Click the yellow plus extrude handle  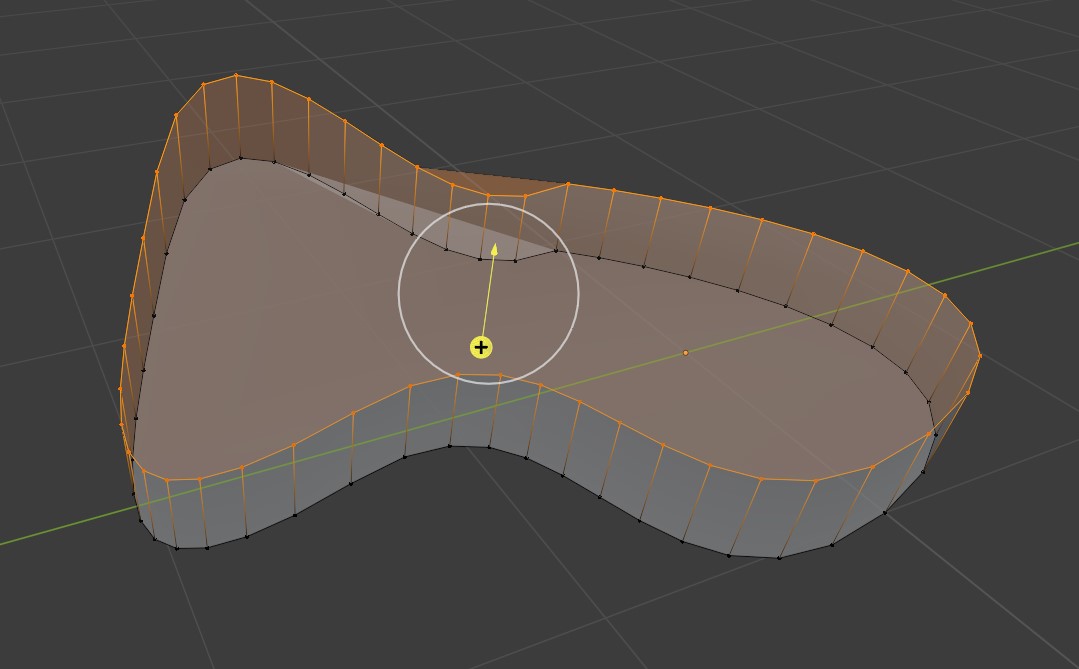pos(481,347)
